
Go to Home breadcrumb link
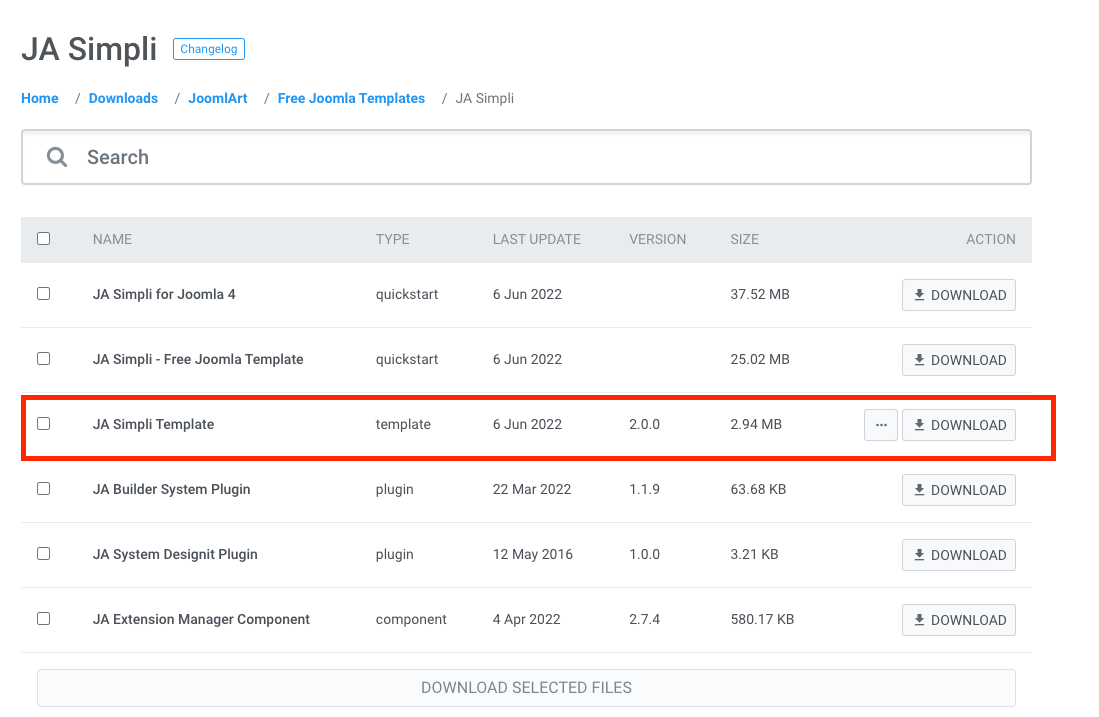coord(40,98)
